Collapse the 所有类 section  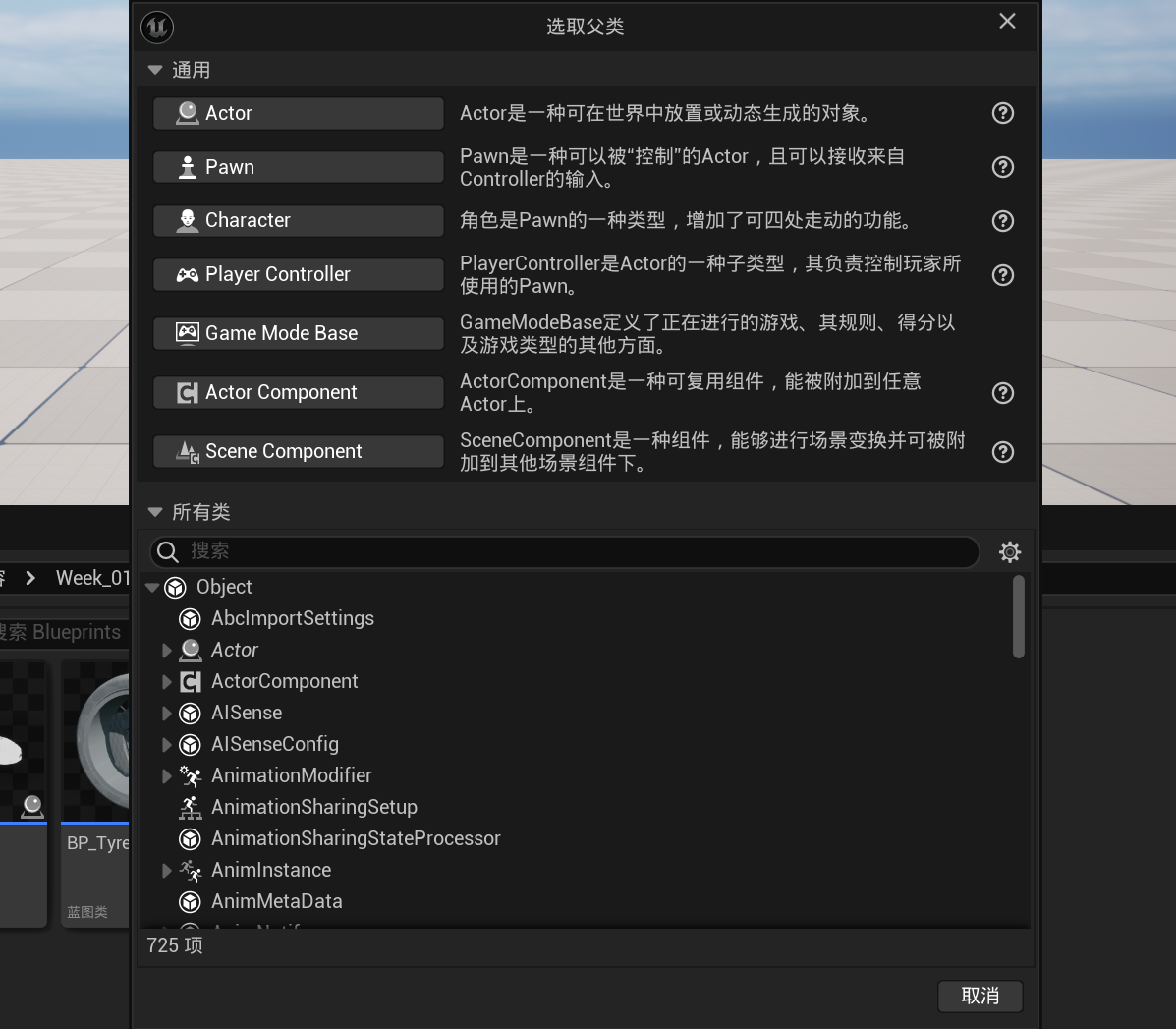click(155, 512)
